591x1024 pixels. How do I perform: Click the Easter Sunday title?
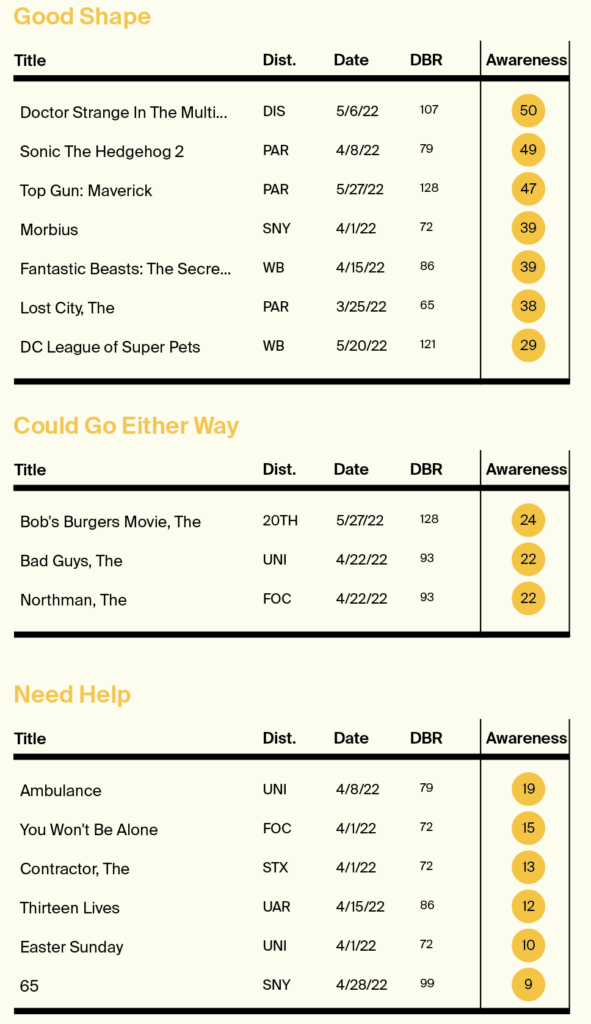coord(72,948)
